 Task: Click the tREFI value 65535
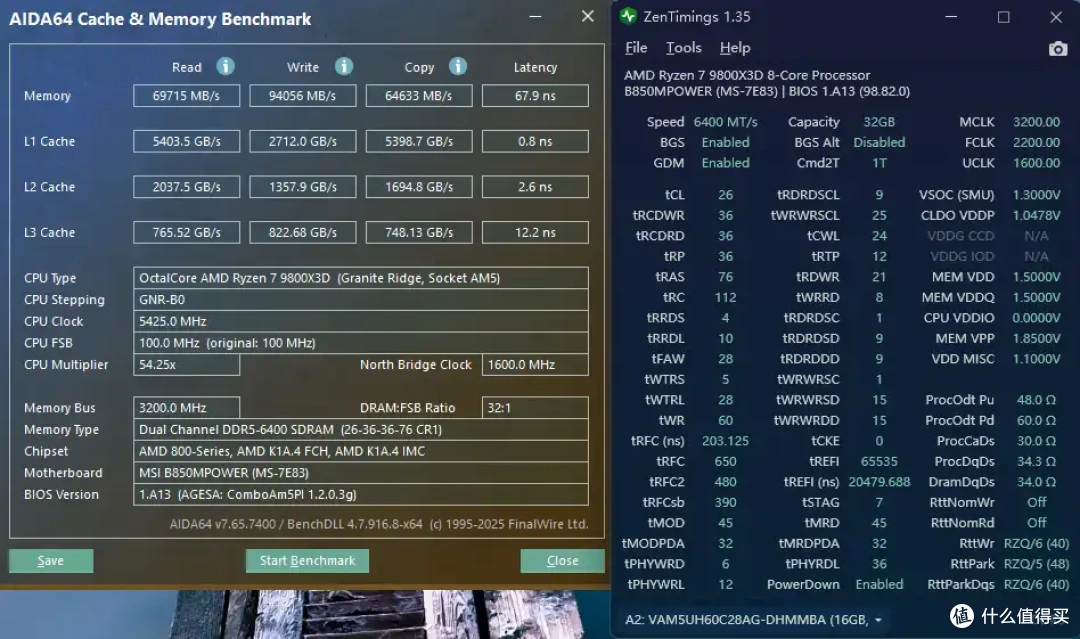(879, 461)
